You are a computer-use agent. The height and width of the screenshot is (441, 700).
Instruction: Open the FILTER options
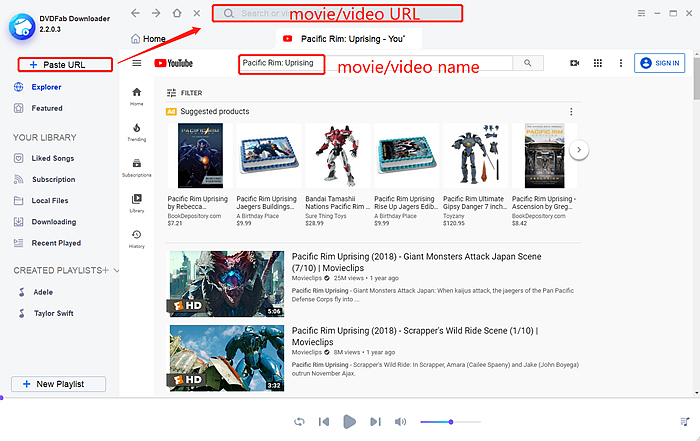pos(184,93)
